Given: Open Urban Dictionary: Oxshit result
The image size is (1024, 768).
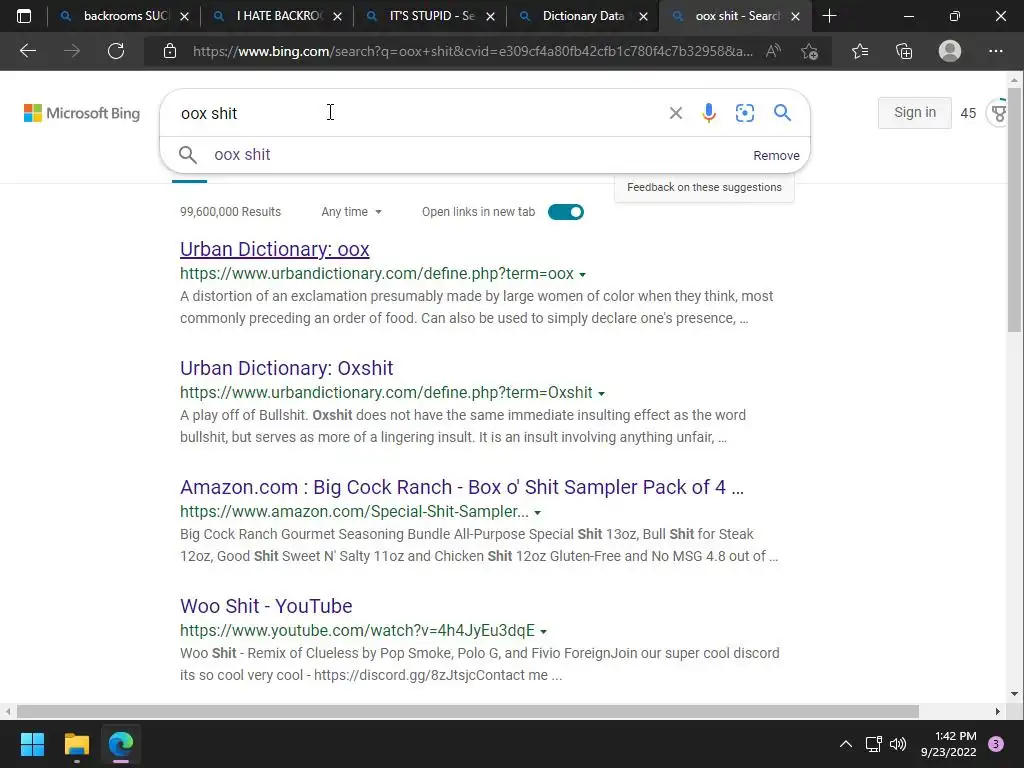Looking at the screenshot, I should tap(286, 368).
